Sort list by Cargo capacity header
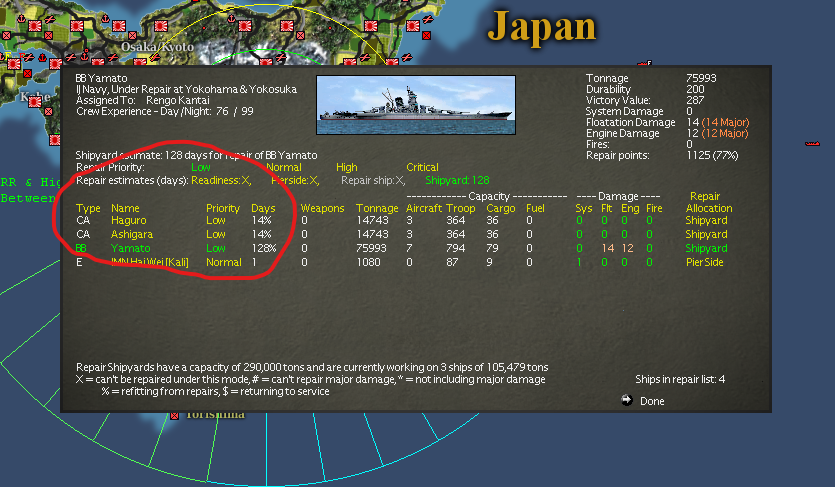The image size is (835, 487). [500, 209]
